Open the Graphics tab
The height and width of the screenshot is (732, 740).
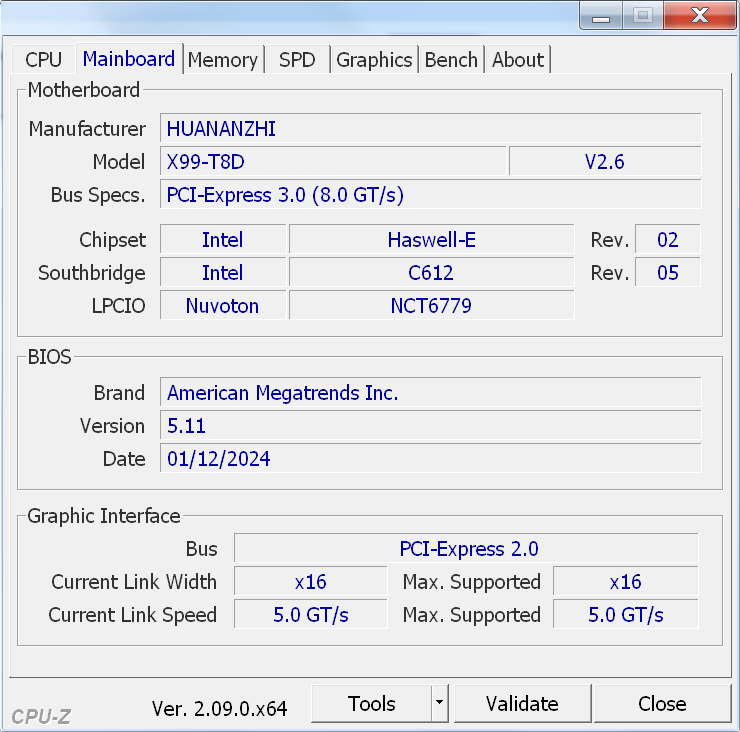(x=374, y=60)
